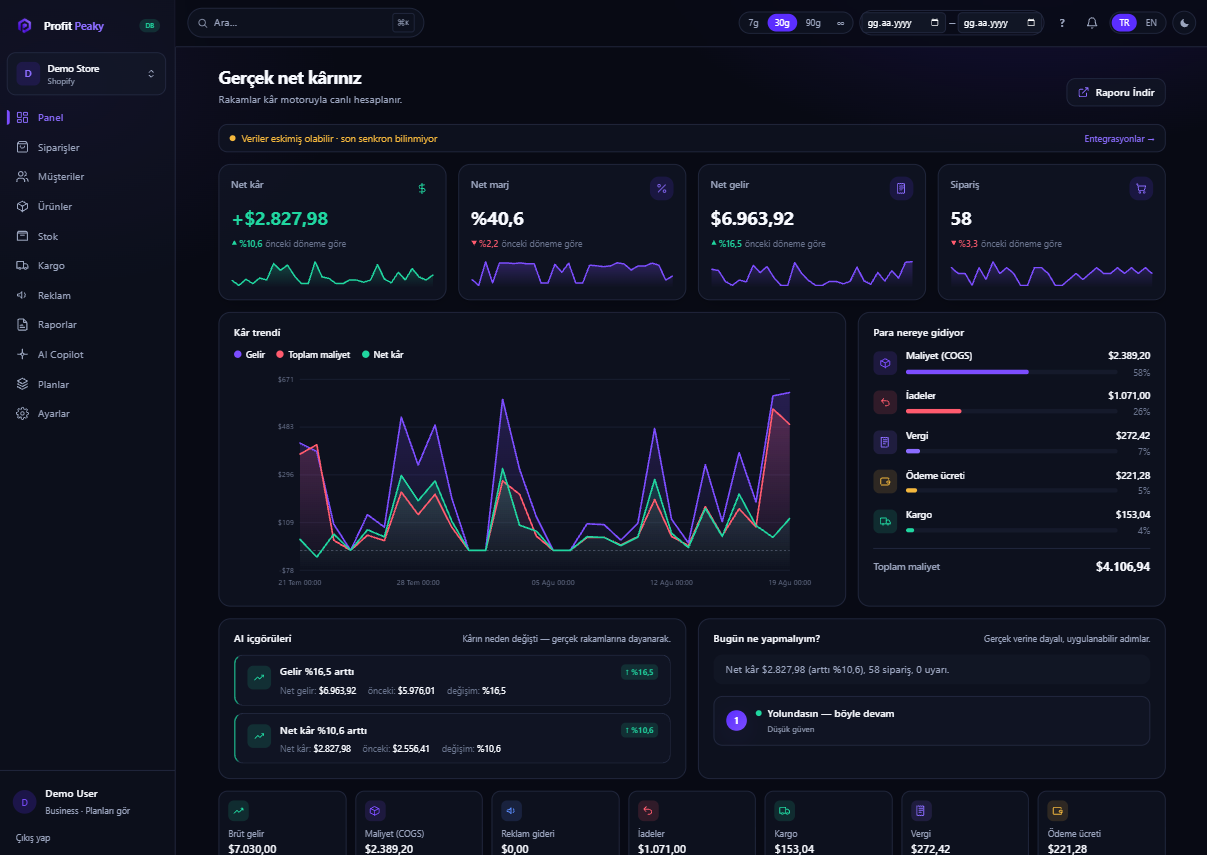Click the trend icon beside Gelir %16,5 arttı
Screen dimensions: 1207x855
click(259, 678)
